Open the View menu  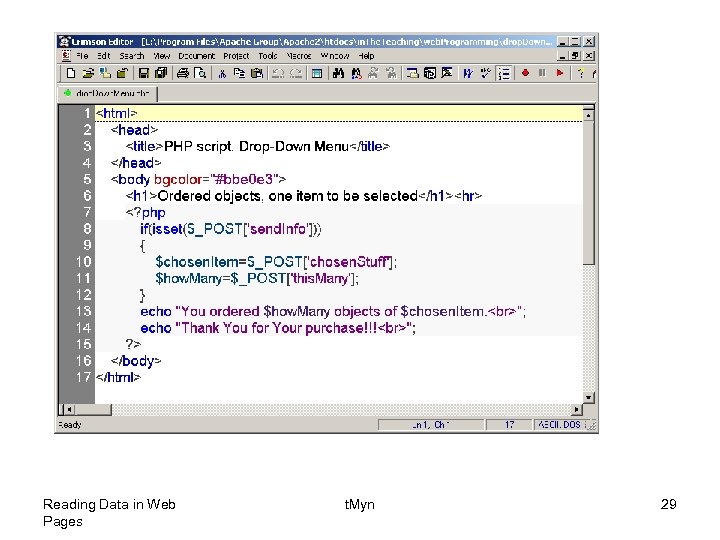(162, 56)
